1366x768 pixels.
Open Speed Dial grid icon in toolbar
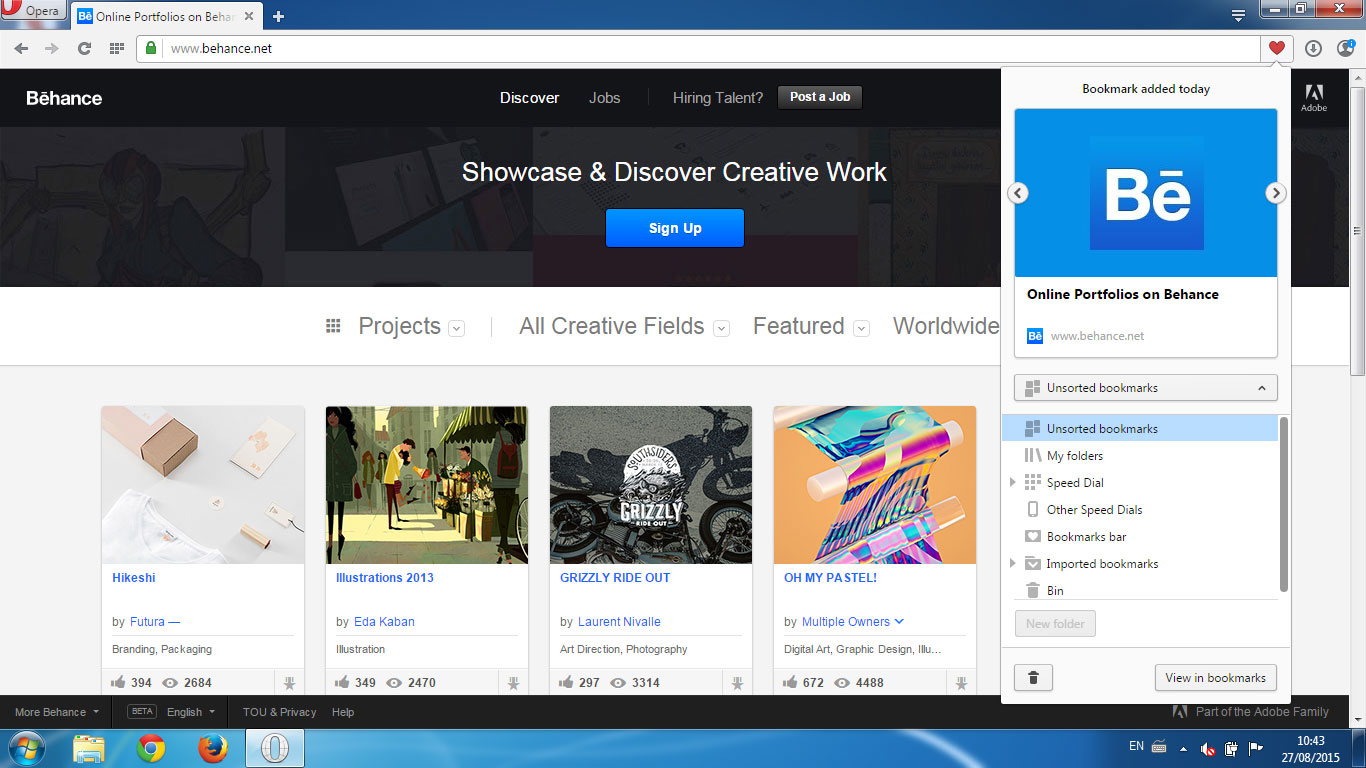116,48
